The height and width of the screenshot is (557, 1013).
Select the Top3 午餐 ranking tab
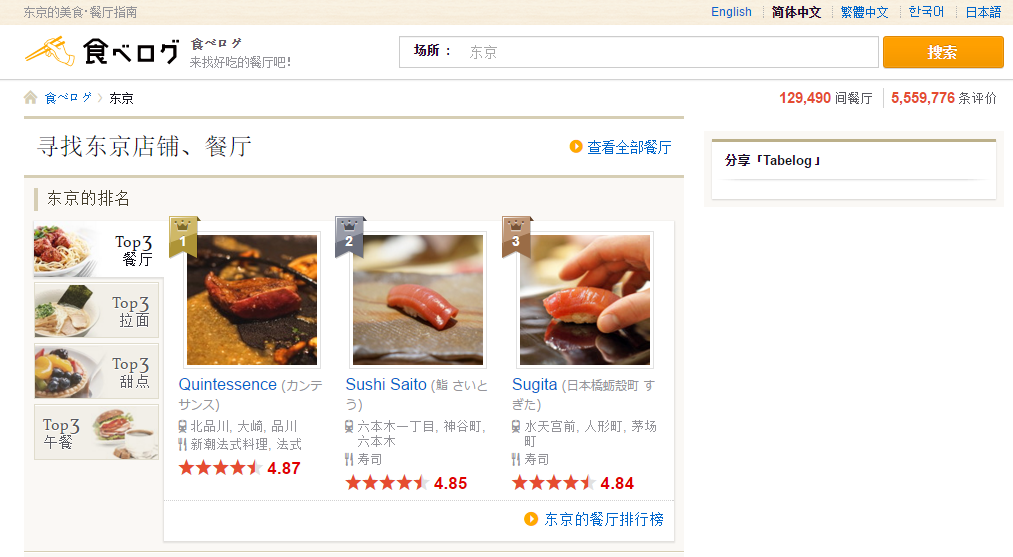(x=96, y=432)
